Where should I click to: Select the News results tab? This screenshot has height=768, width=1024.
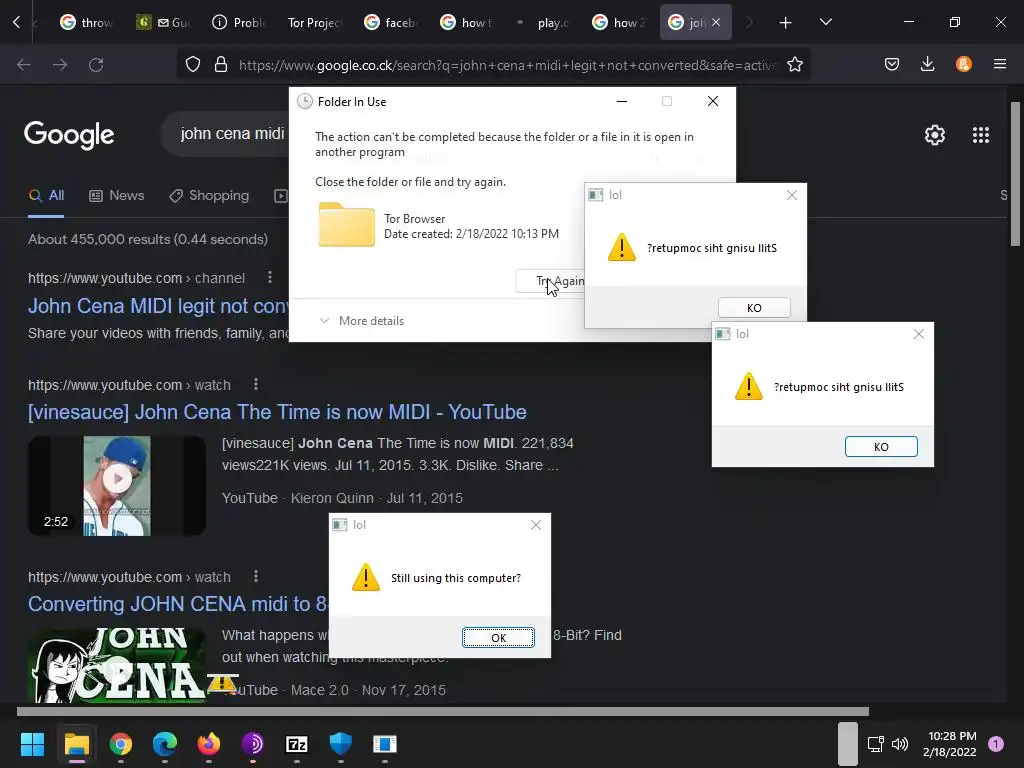(x=117, y=196)
